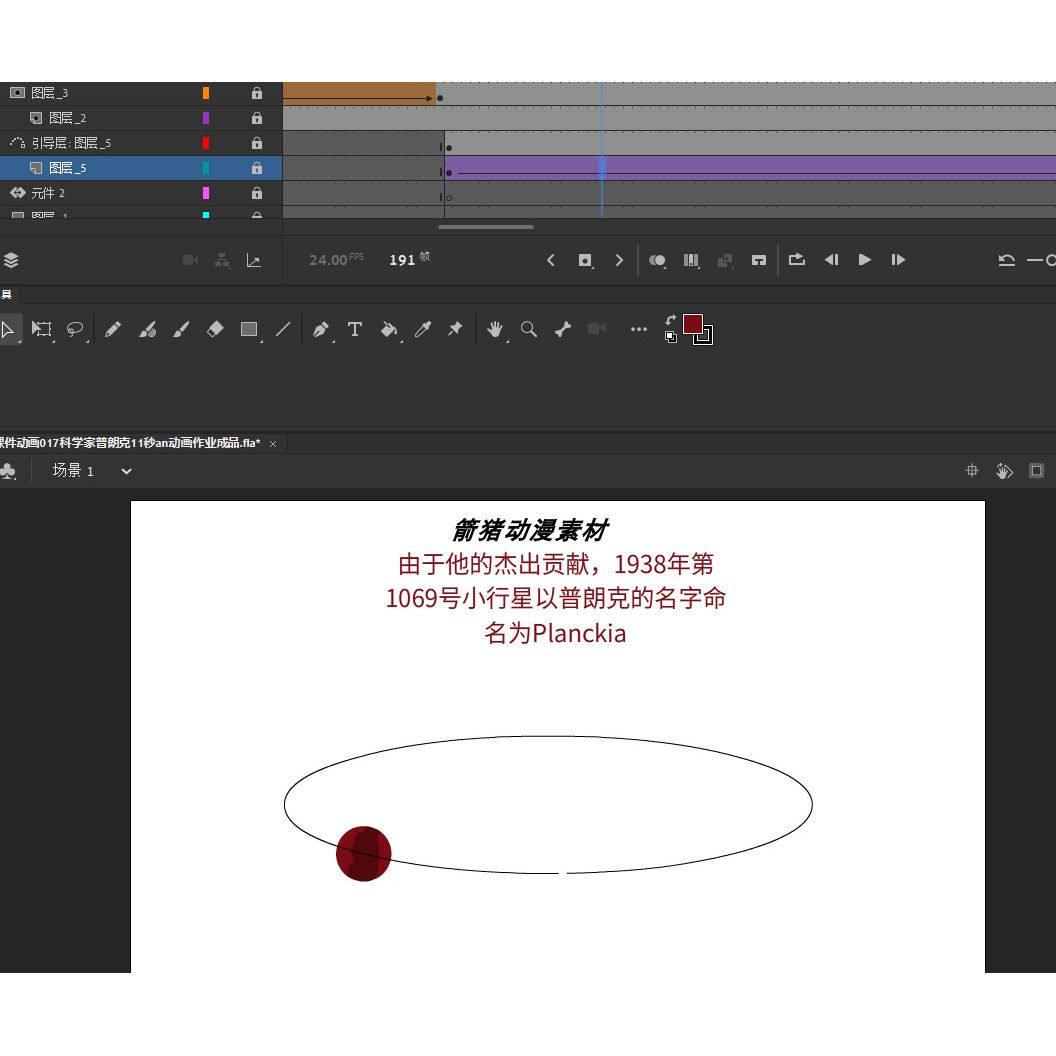Select the Selection arrow tool

[8, 329]
